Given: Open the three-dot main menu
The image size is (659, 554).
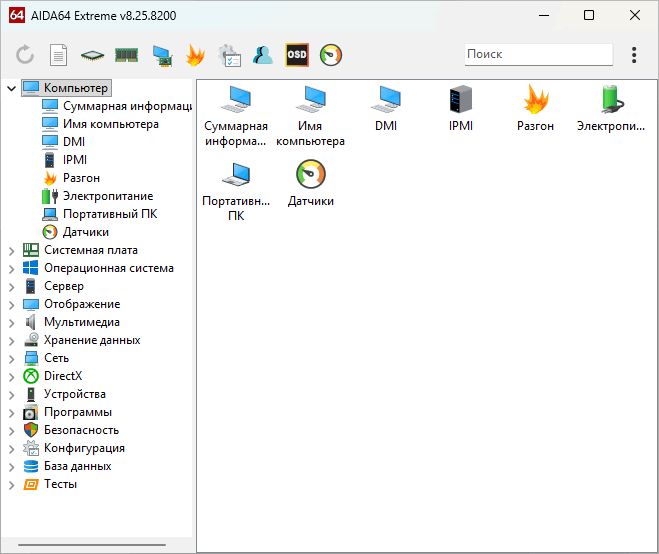Looking at the screenshot, I should (634, 55).
